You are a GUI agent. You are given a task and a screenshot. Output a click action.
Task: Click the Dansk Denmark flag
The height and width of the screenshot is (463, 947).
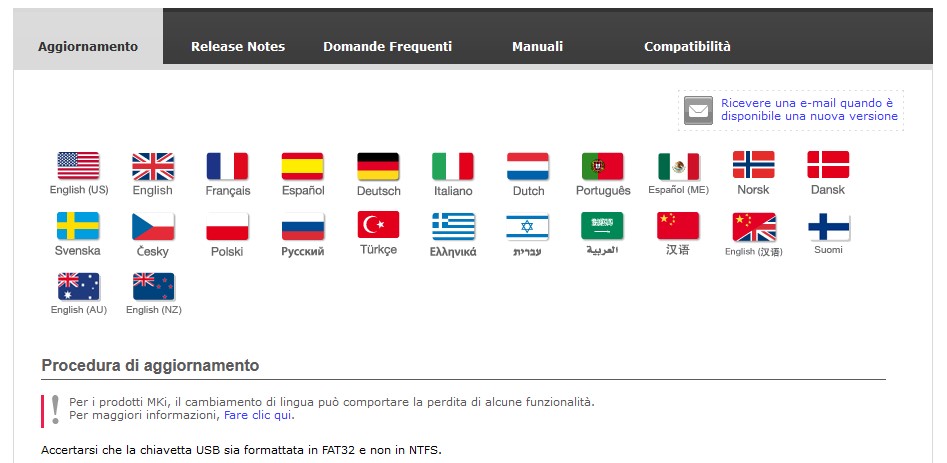pos(829,165)
